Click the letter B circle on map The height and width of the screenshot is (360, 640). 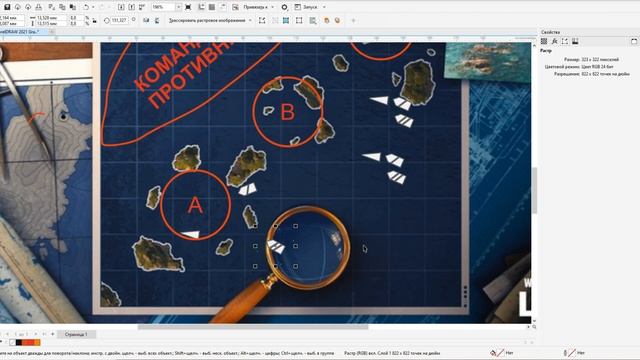(x=288, y=112)
